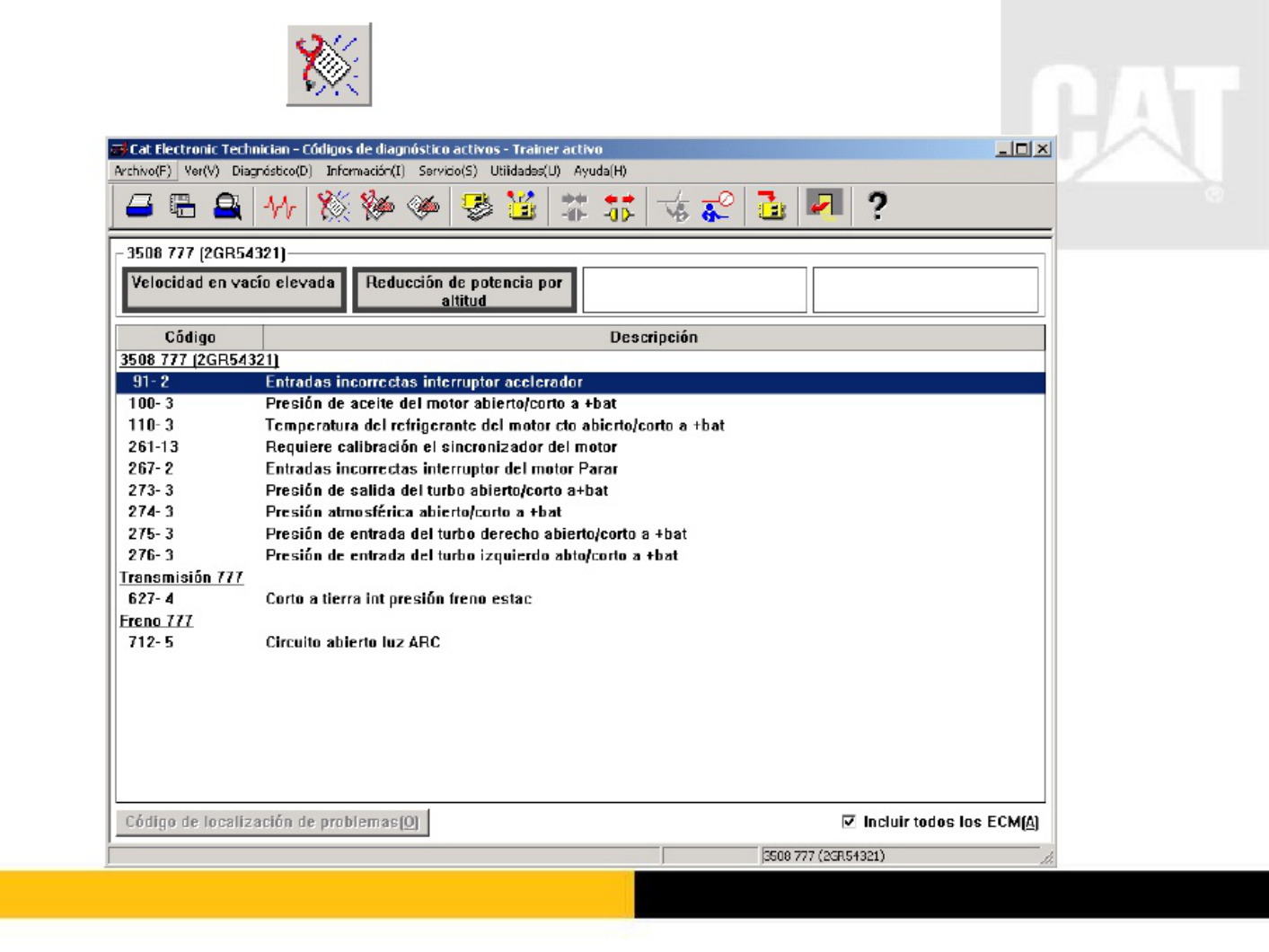Open the Utilidades menu
Viewport: 1269px width, 952px height.
(x=524, y=171)
